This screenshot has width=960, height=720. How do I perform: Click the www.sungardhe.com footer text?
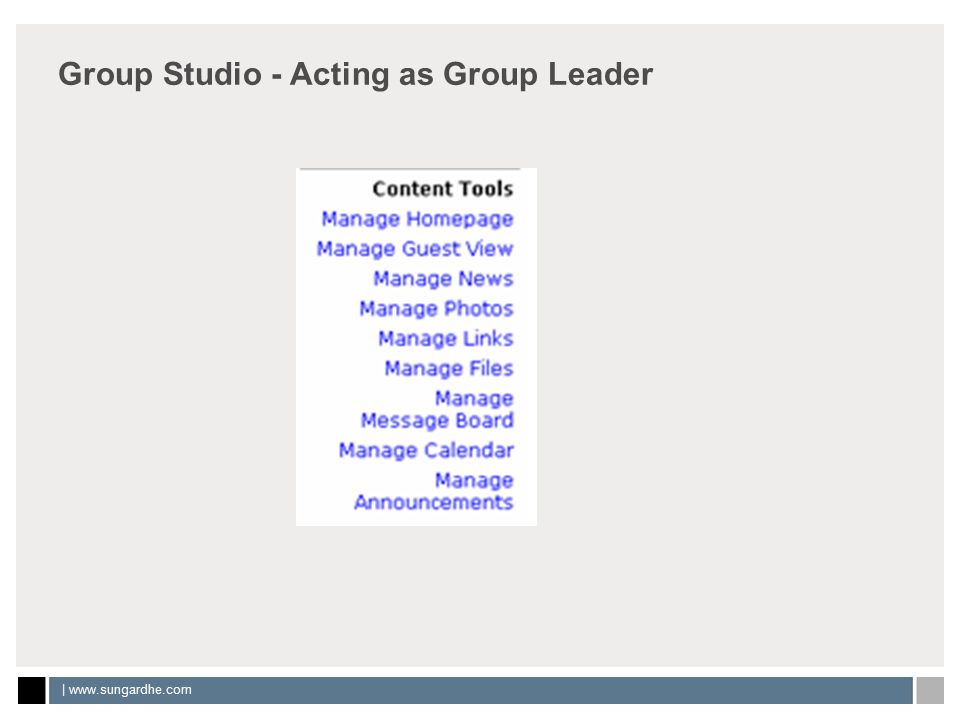coord(130,690)
